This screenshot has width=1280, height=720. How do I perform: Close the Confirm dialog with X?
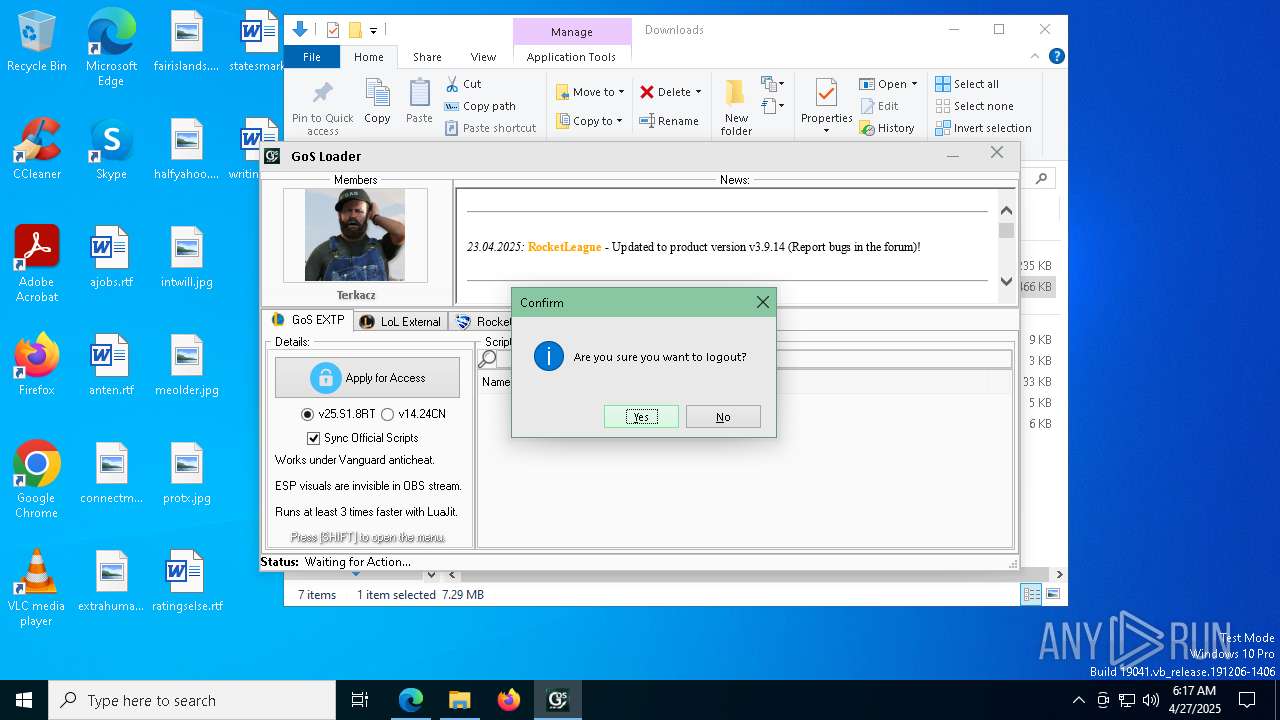tap(763, 302)
